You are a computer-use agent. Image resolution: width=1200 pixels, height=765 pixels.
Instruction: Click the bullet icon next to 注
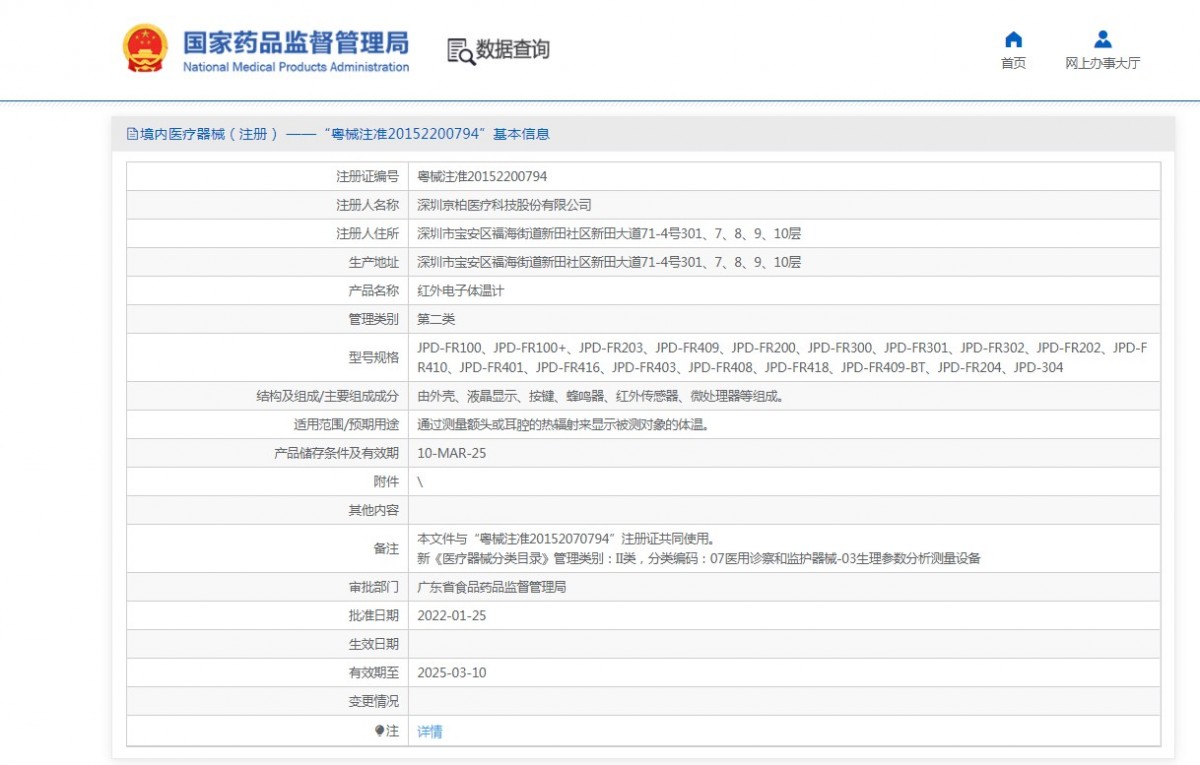(380, 731)
